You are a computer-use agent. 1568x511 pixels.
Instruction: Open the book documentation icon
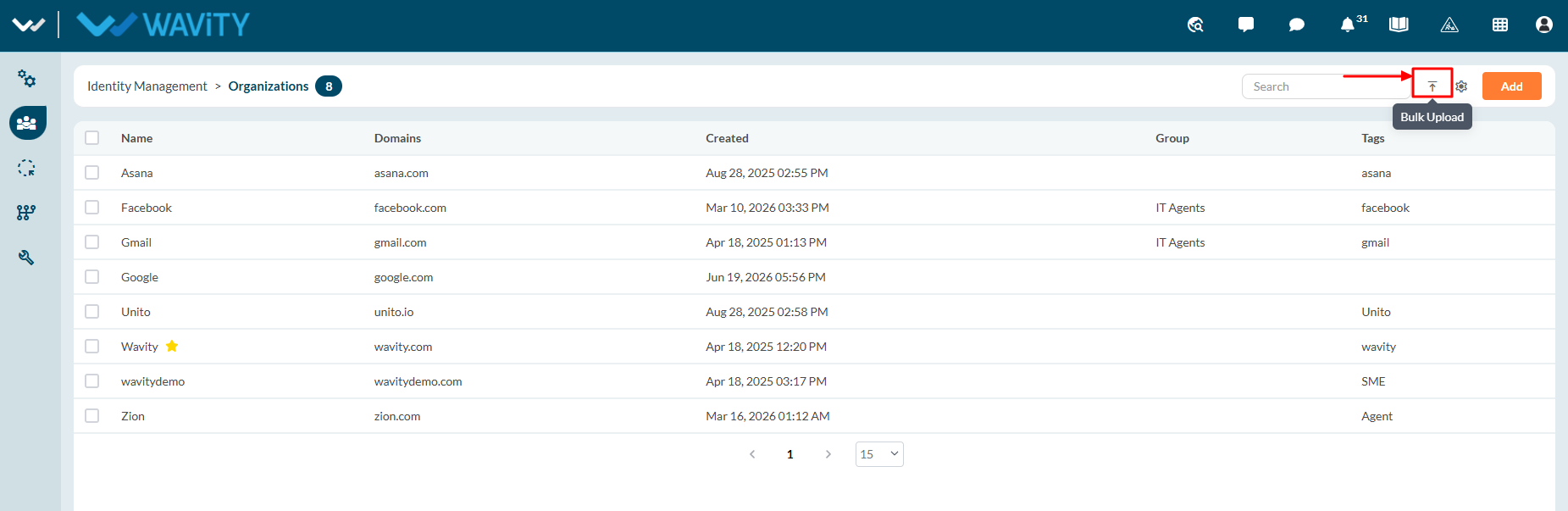[x=1399, y=25]
